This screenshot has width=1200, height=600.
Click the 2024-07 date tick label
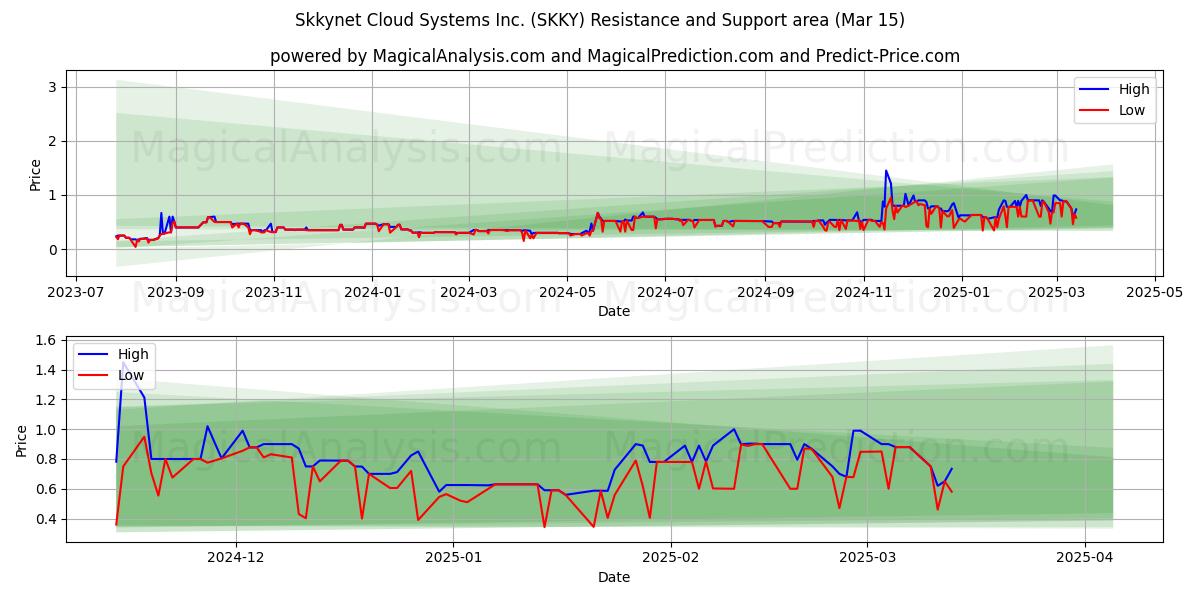[x=665, y=293]
